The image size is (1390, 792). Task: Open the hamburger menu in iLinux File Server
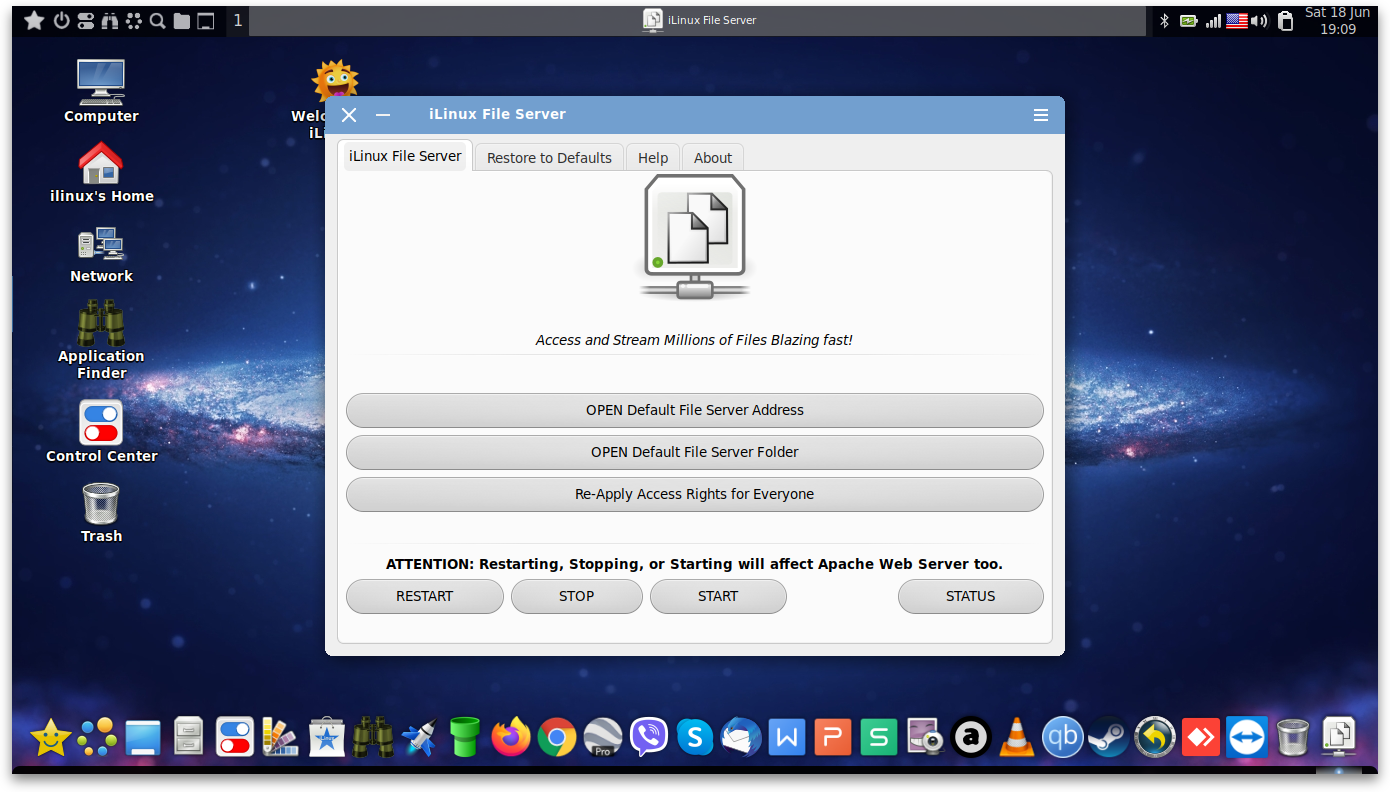(x=1041, y=115)
